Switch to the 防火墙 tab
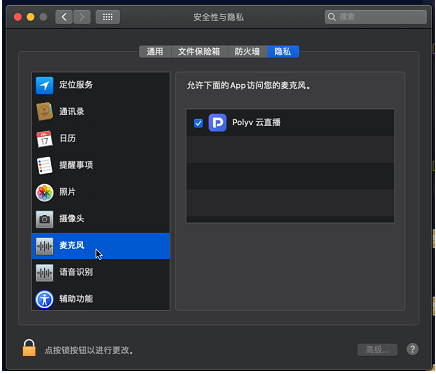The height and width of the screenshot is (374, 436). tap(247, 52)
